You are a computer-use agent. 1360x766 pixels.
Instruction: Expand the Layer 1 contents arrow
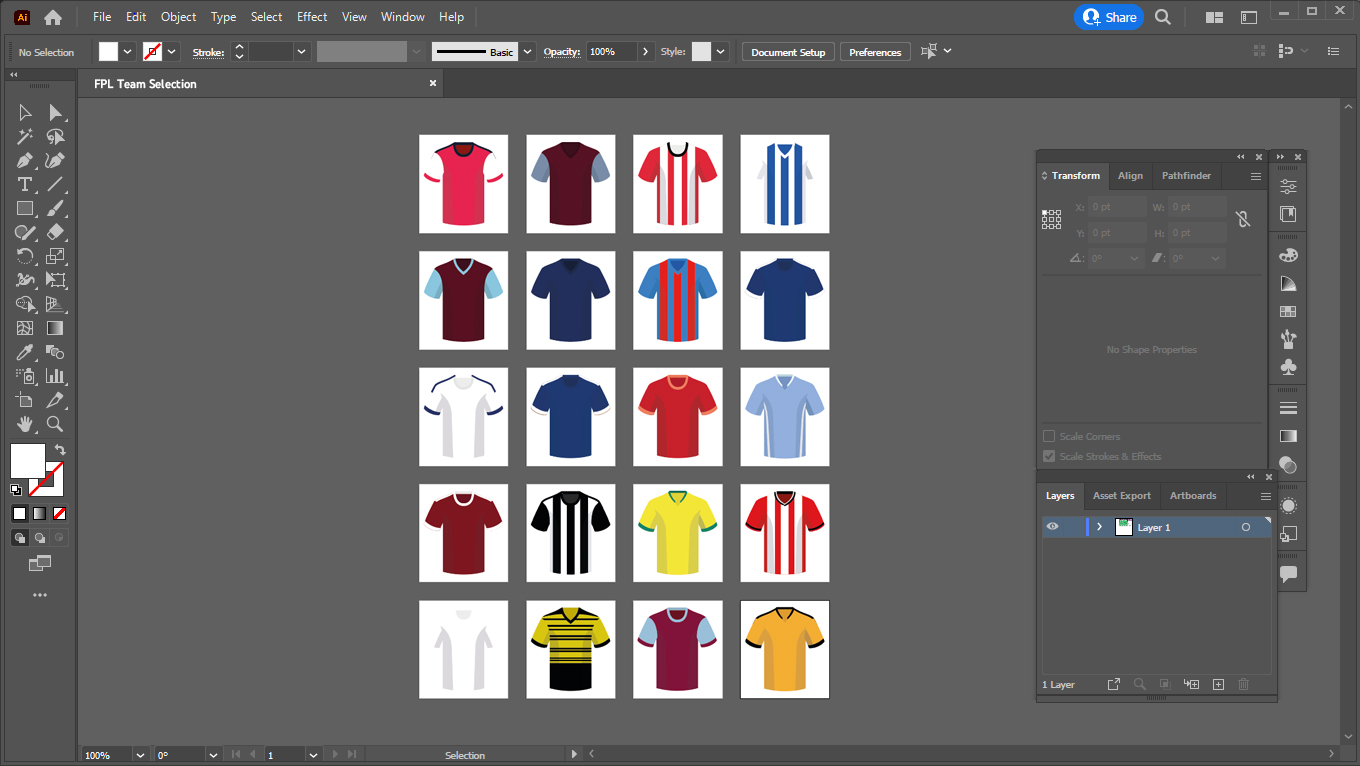click(1099, 526)
